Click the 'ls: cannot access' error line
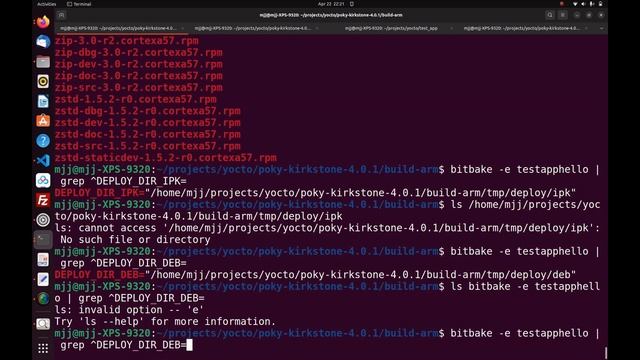Screen dimensions: 640x360 pos(327,228)
